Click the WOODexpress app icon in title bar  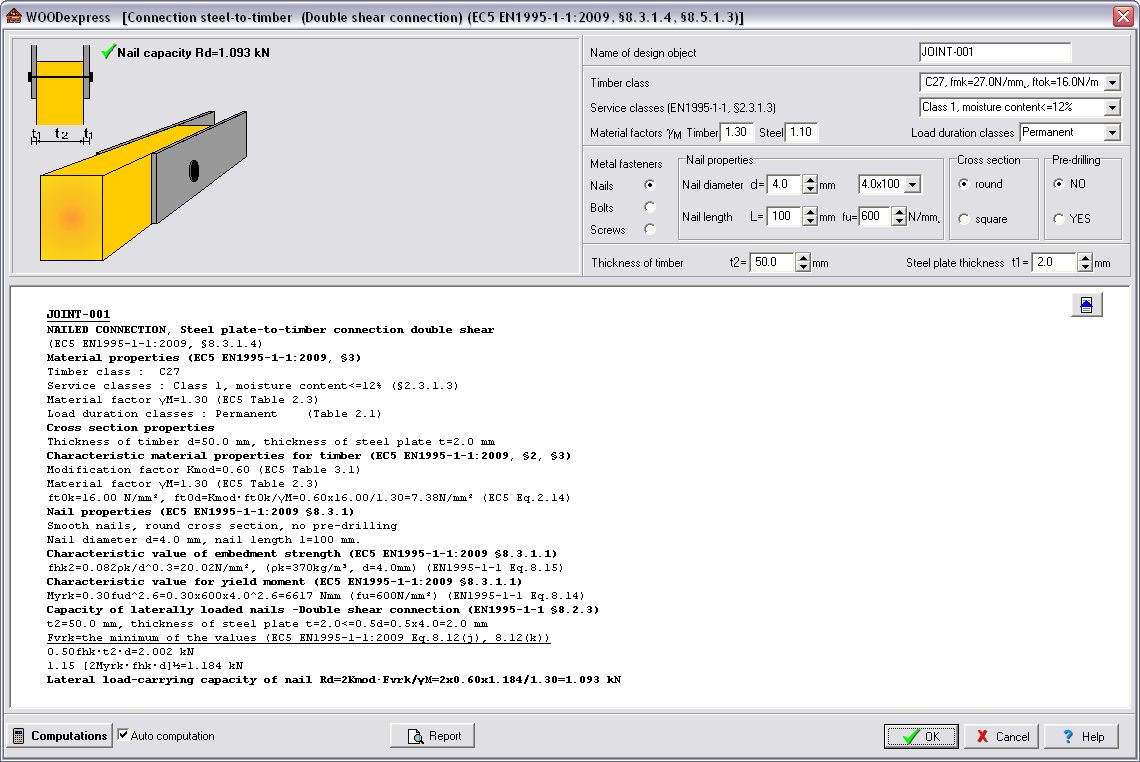tap(13, 16)
